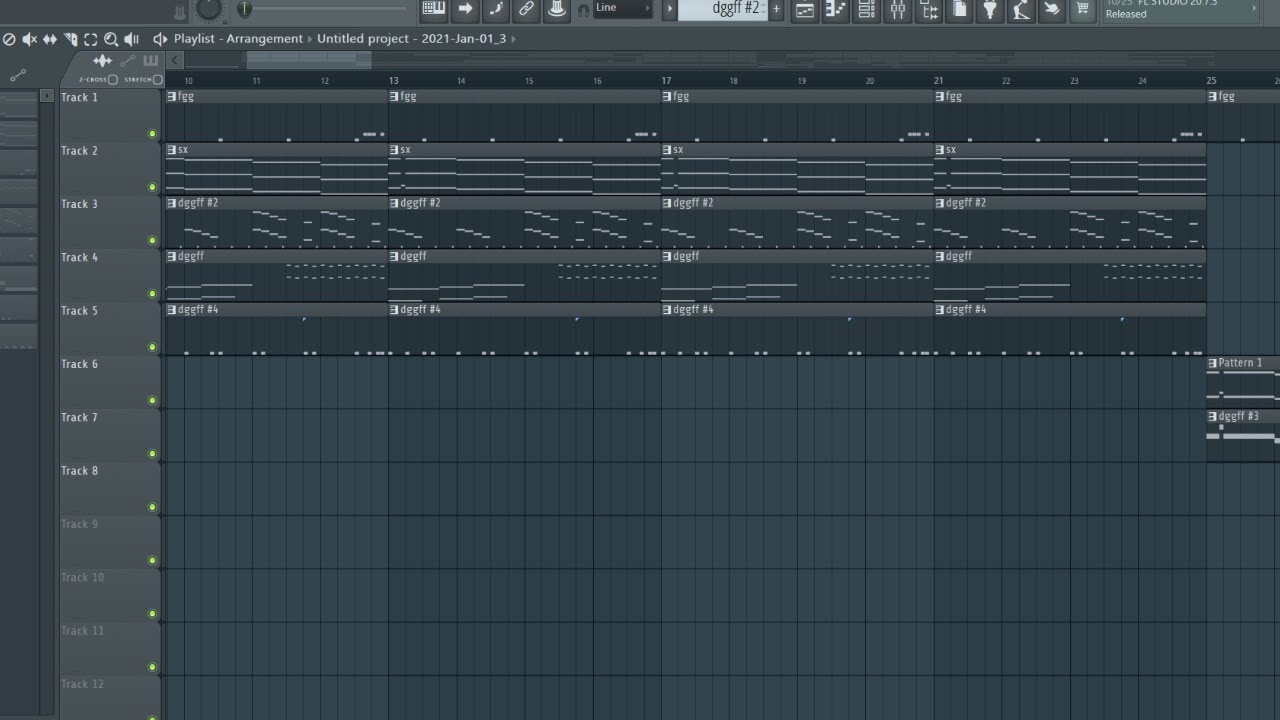Pick the Zoom magnifier tool
The height and width of the screenshot is (720, 1280).
point(111,39)
